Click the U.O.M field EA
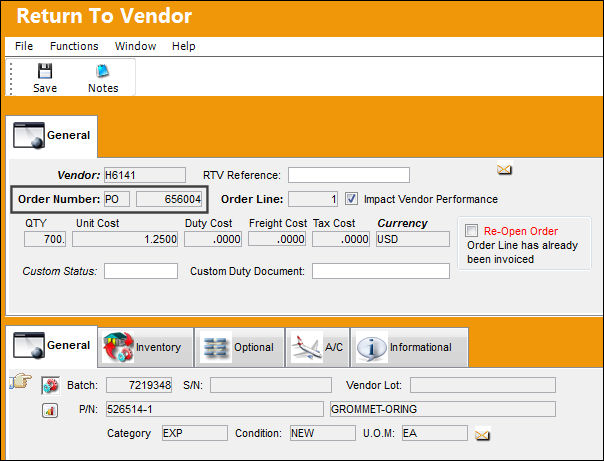The height and width of the screenshot is (461, 604). [x=435, y=433]
